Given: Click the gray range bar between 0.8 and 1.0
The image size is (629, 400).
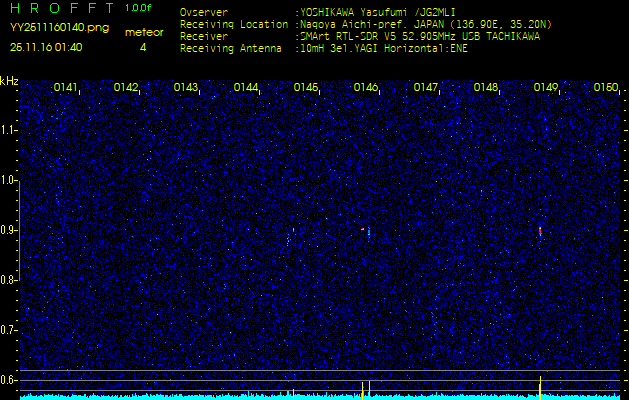Looking at the screenshot, I should pyautogui.click(x=20, y=231).
